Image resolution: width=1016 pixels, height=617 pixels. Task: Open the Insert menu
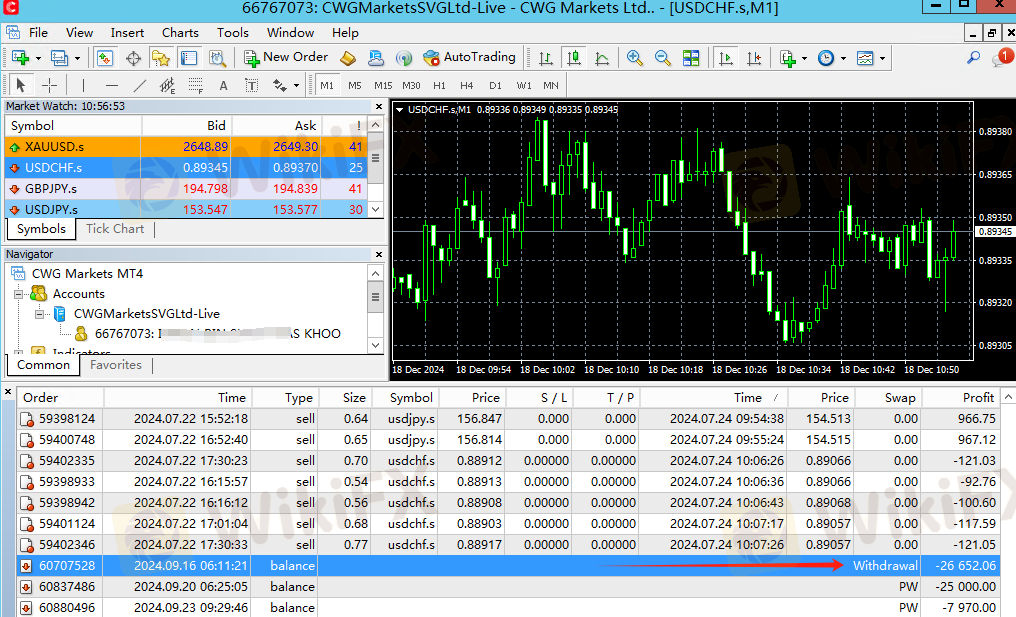[127, 32]
